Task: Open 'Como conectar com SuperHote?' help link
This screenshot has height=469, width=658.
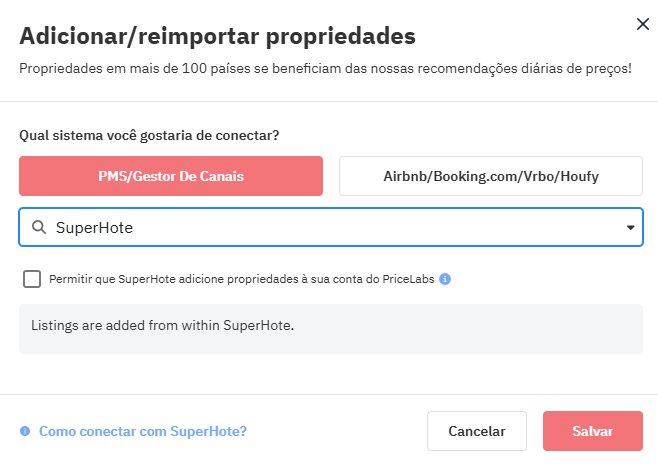Action: [143, 431]
